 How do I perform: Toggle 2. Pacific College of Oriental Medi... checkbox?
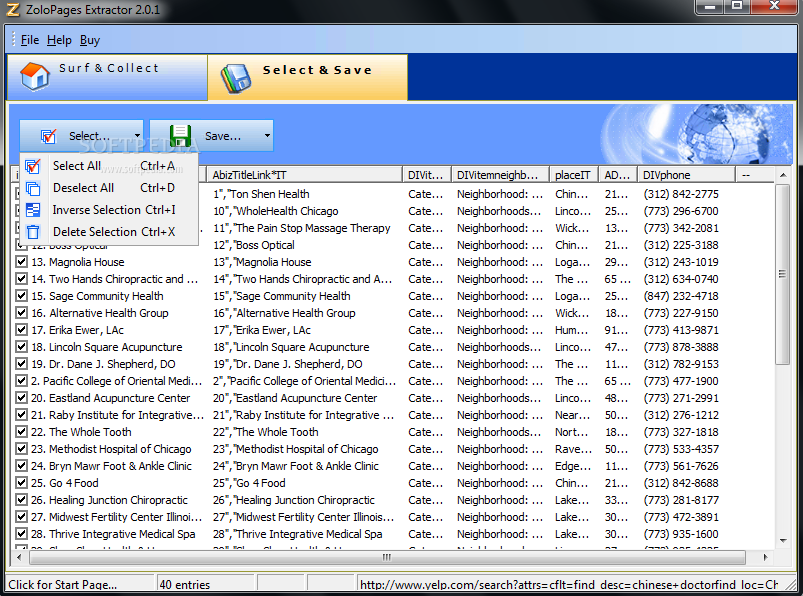pos(21,380)
